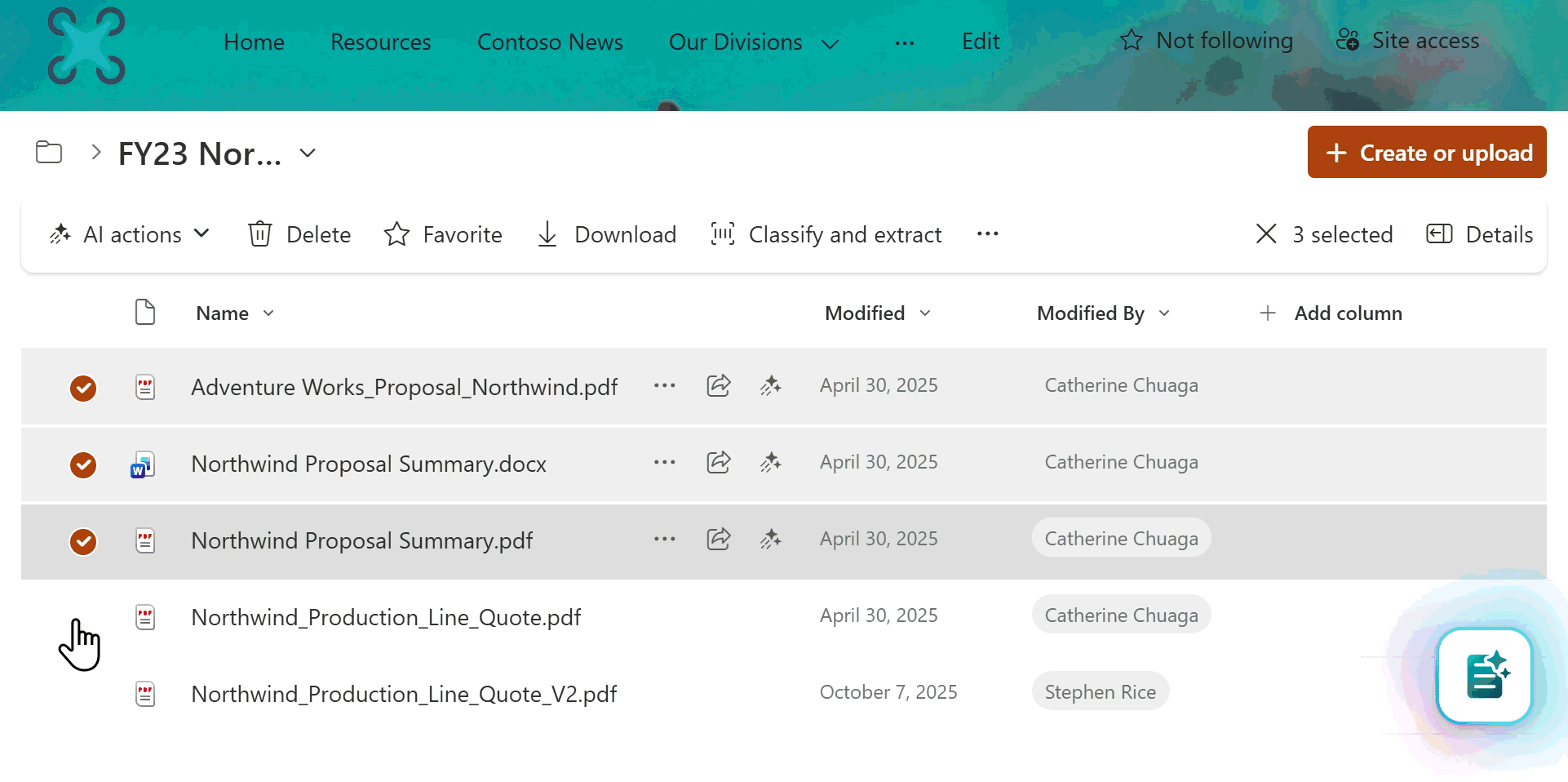Deselect Northwind Proposal Summary.pdf

[x=82, y=541]
